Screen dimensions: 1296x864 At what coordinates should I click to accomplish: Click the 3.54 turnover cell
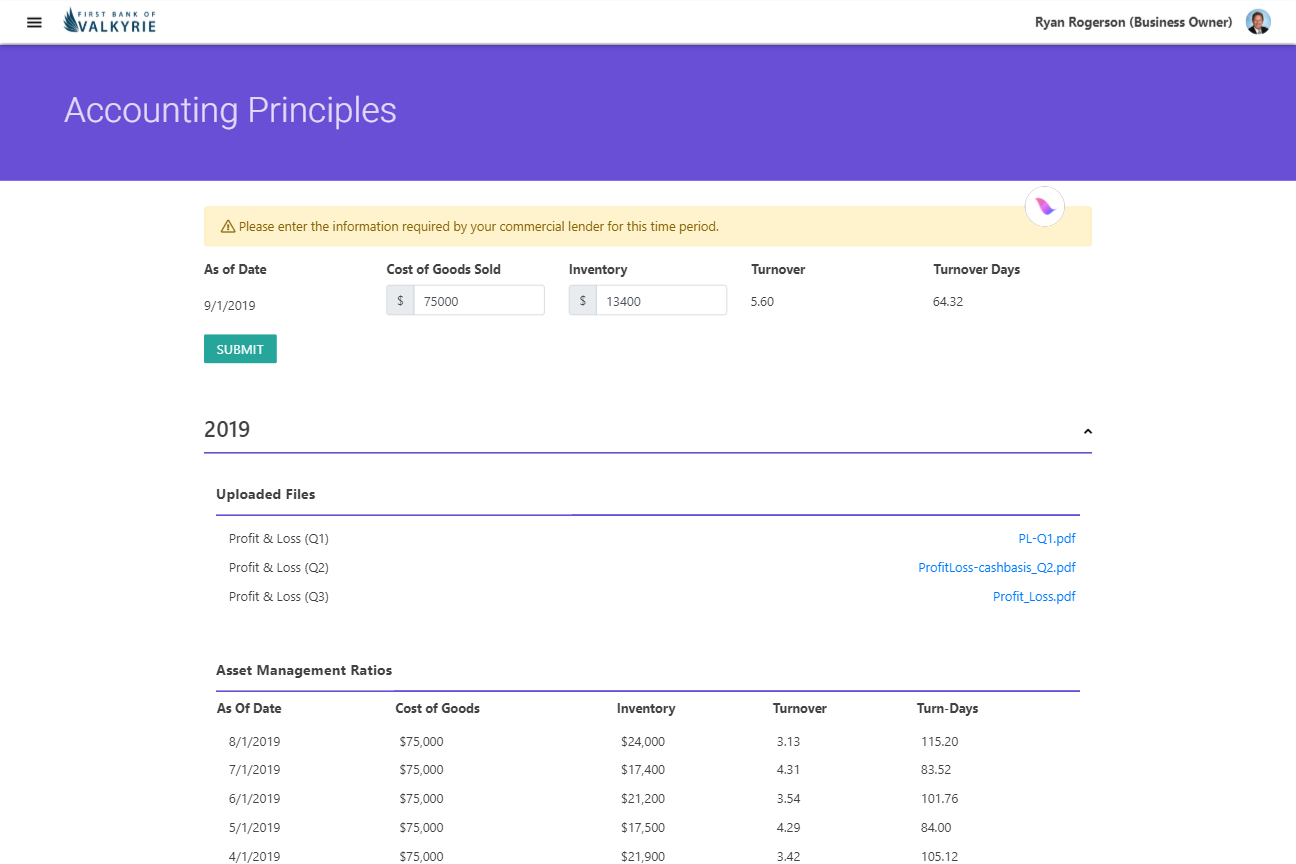(788, 799)
